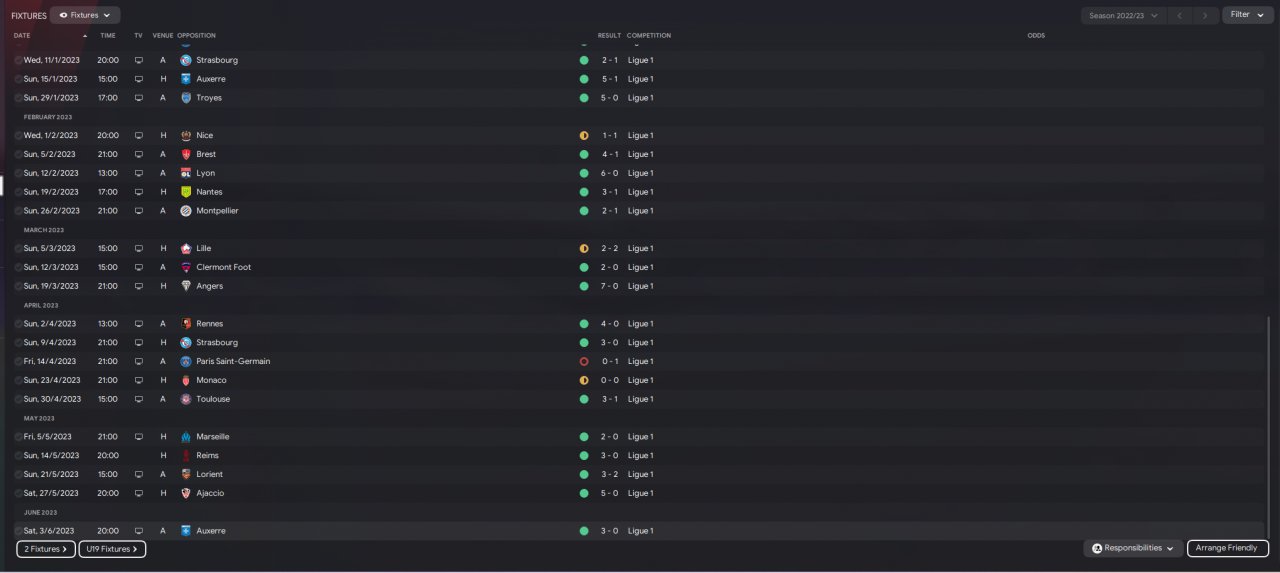Viewport: 1280px width, 573px height.
Task: Select the checkbox beside Sun, 12/3/2023
Action: 18,267
